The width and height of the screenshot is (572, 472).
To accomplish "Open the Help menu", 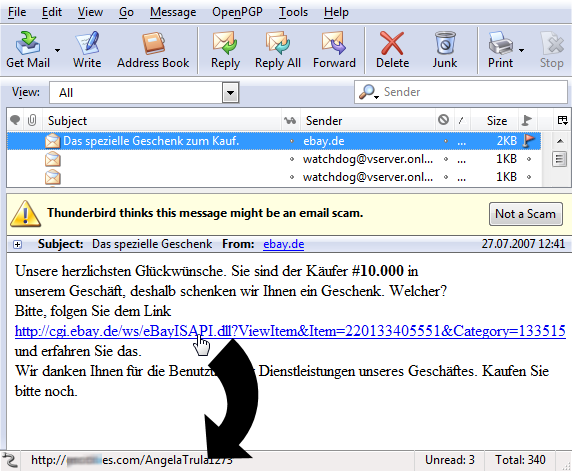I will point(336,12).
